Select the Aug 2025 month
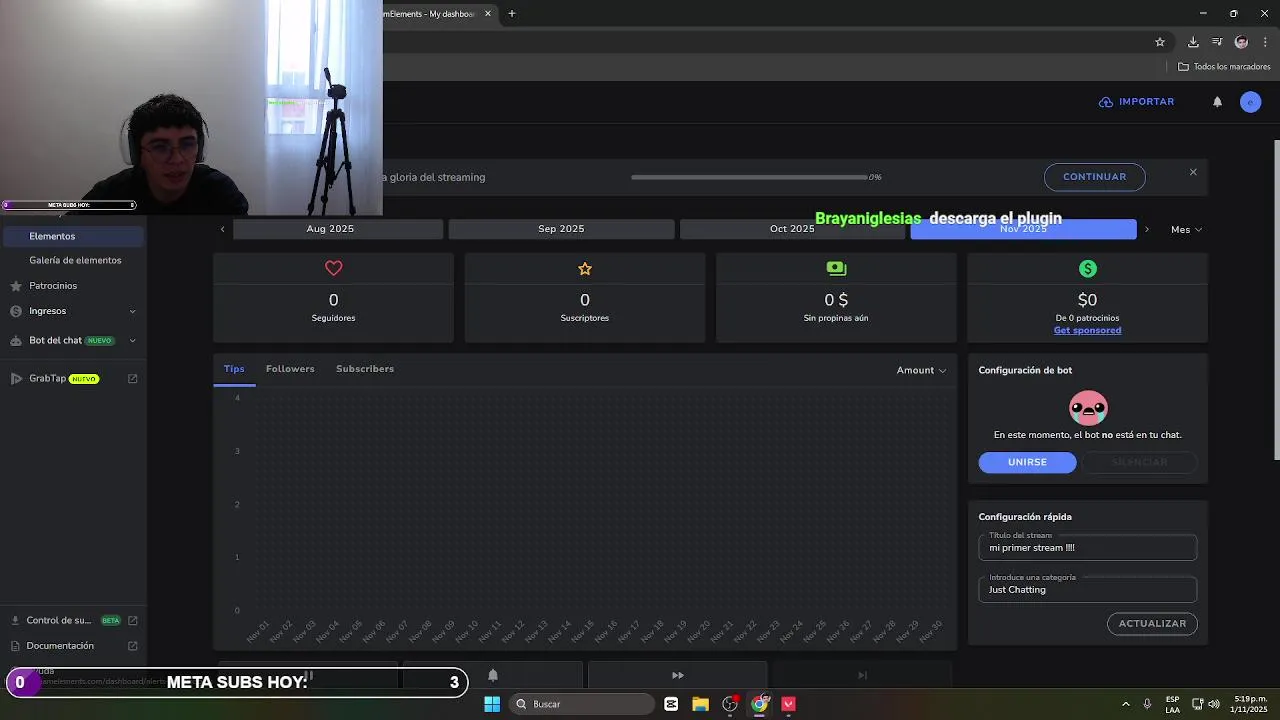The width and height of the screenshot is (1280, 720). tap(338, 229)
